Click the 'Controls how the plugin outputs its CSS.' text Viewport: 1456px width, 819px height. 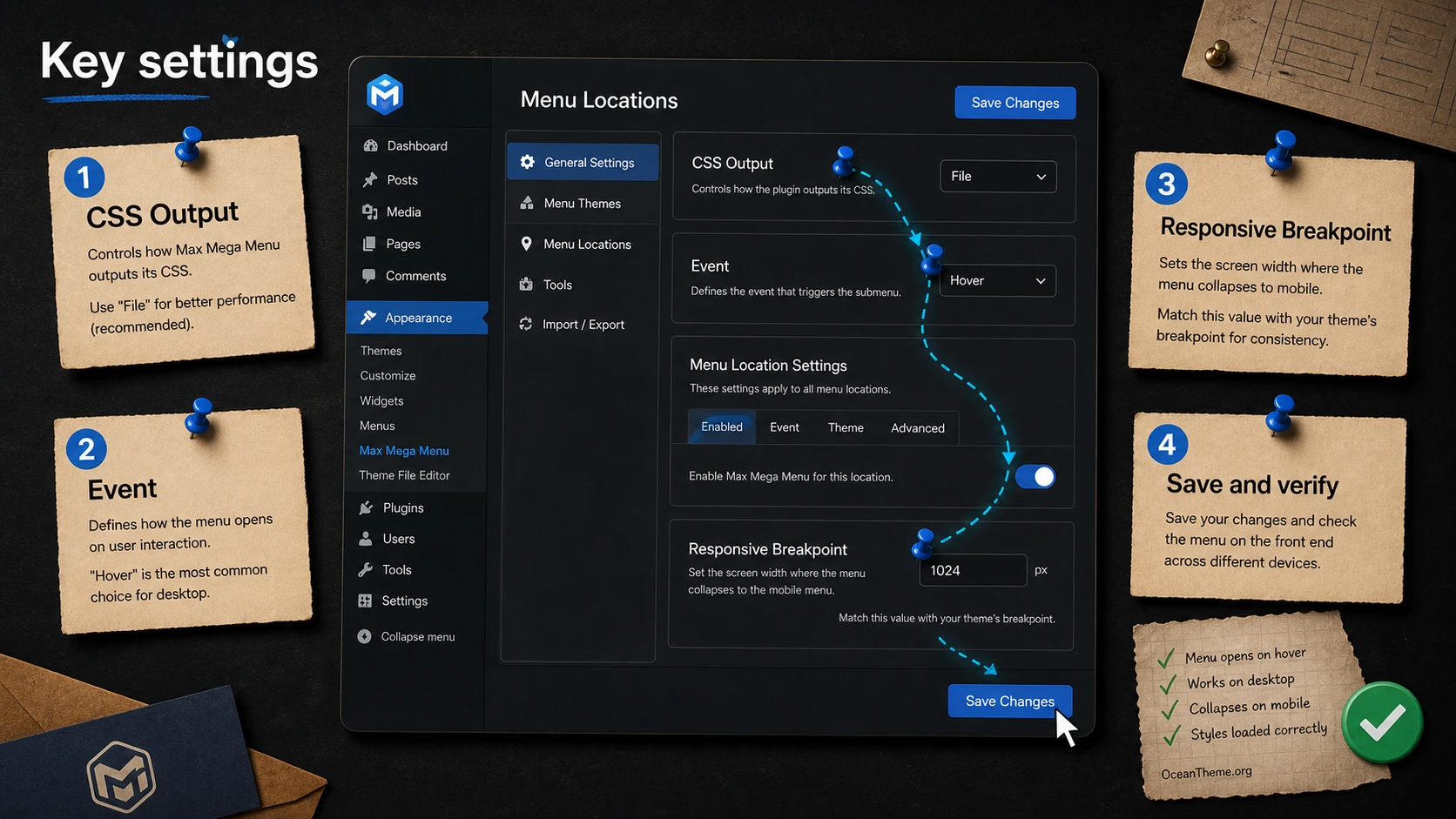click(783, 189)
